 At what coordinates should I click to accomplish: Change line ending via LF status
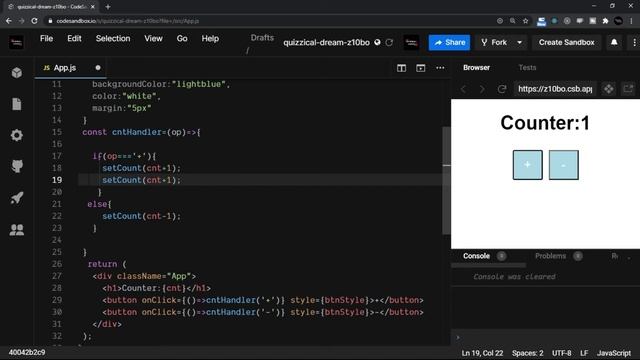point(584,353)
